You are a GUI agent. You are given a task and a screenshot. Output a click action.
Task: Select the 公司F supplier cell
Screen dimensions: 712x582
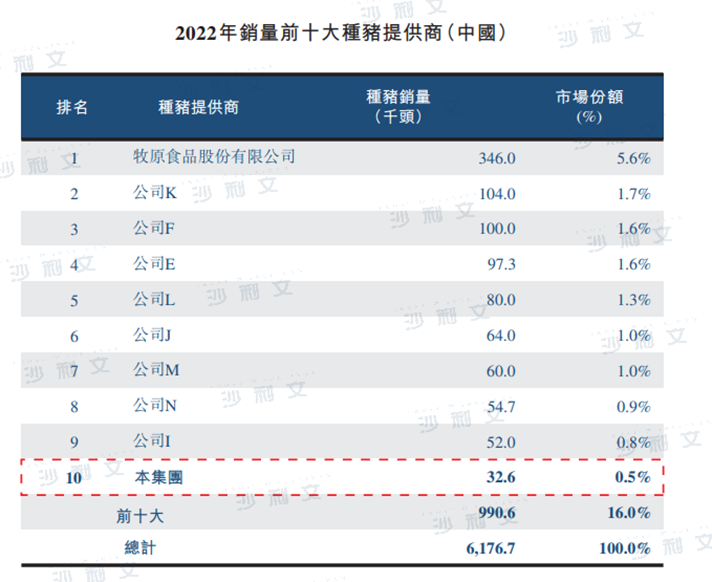point(154,228)
